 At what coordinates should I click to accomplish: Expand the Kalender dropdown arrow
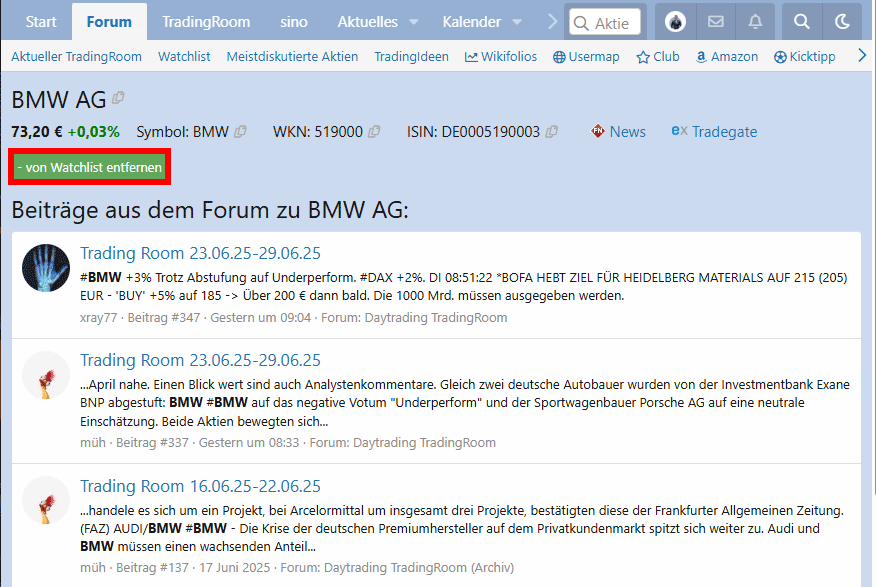(517, 22)
